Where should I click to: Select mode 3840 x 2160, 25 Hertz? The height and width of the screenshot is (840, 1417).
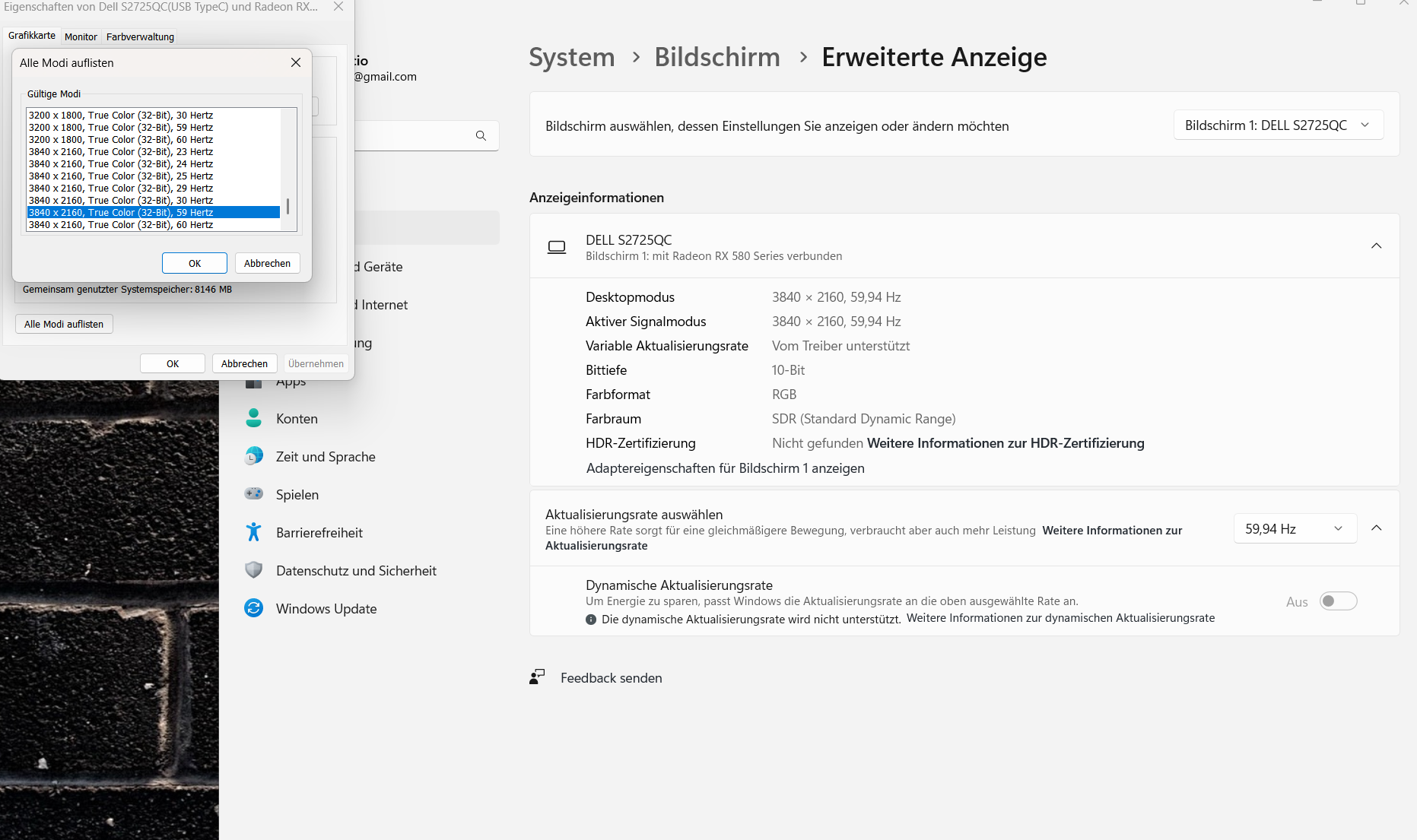[x=154, y=176]
